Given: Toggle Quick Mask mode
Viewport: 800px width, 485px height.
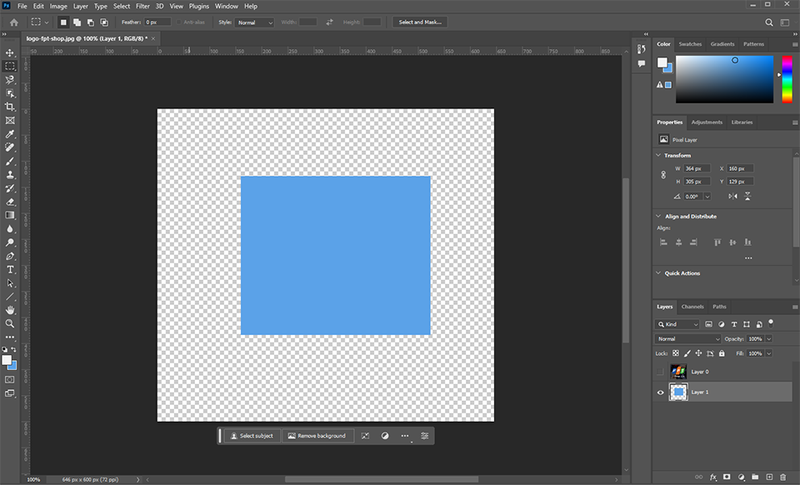Looking at the screenshot, I should [10, 380].
